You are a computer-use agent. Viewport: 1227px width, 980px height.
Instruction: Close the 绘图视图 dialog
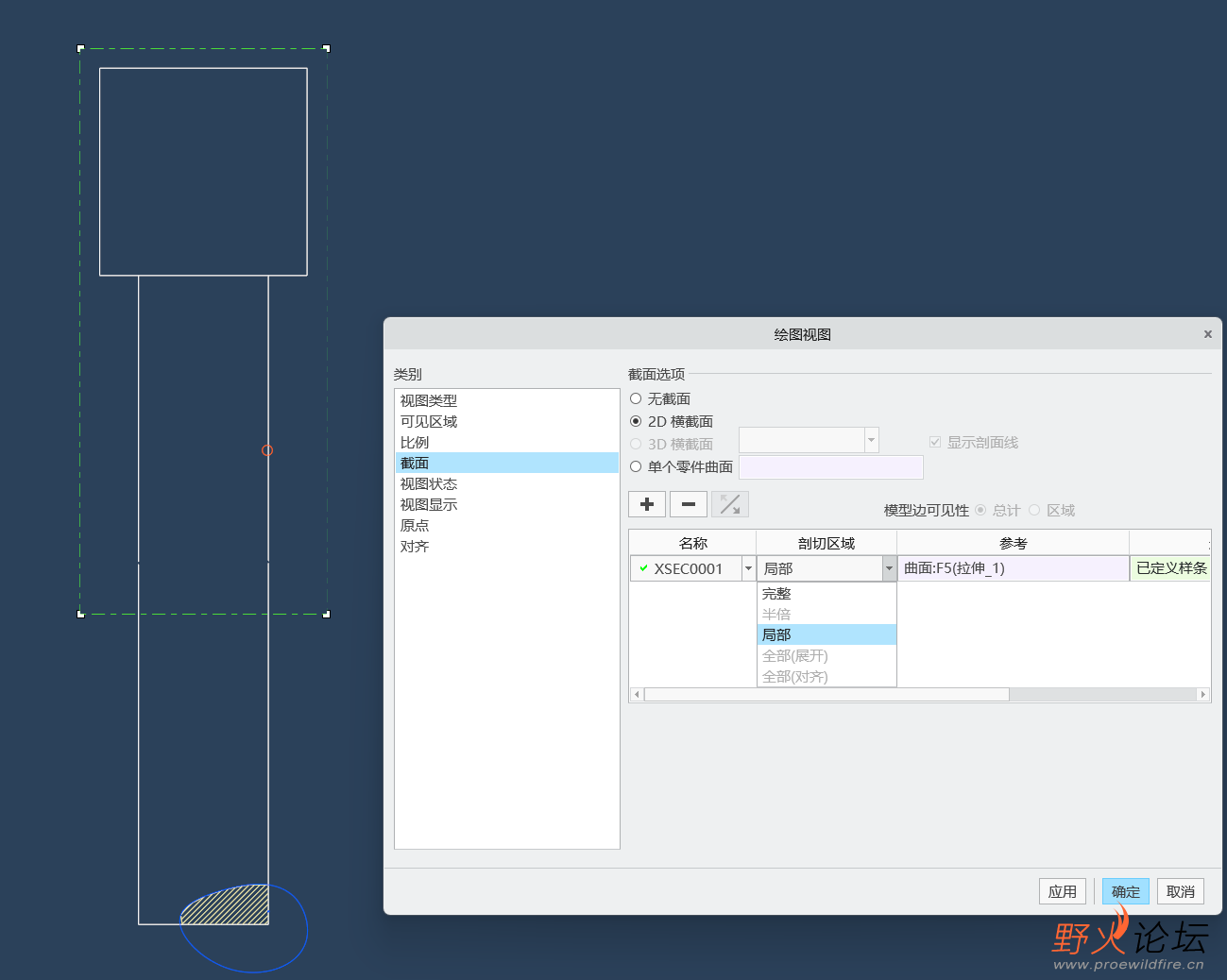coord(1207,334)
